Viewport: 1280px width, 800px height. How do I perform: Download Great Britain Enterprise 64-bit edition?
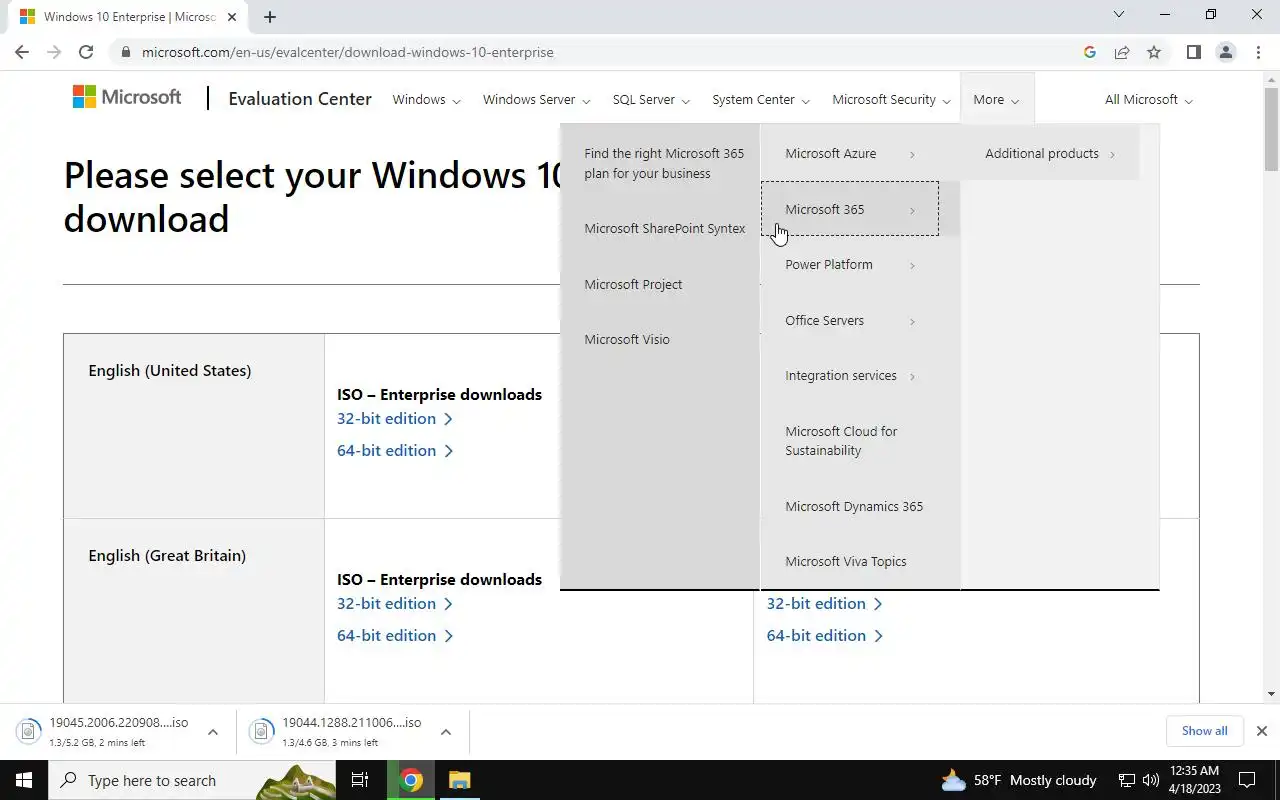tap(395, 635)
